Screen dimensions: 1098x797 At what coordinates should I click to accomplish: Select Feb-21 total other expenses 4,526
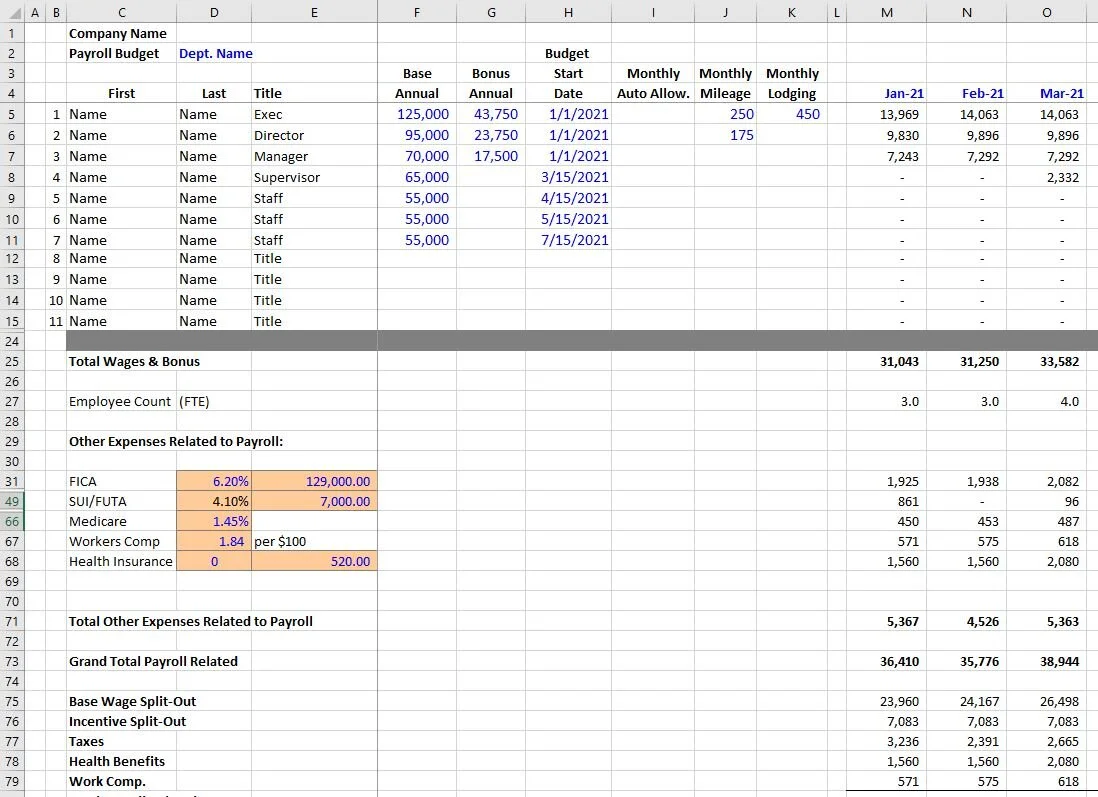tap(966, 622)
